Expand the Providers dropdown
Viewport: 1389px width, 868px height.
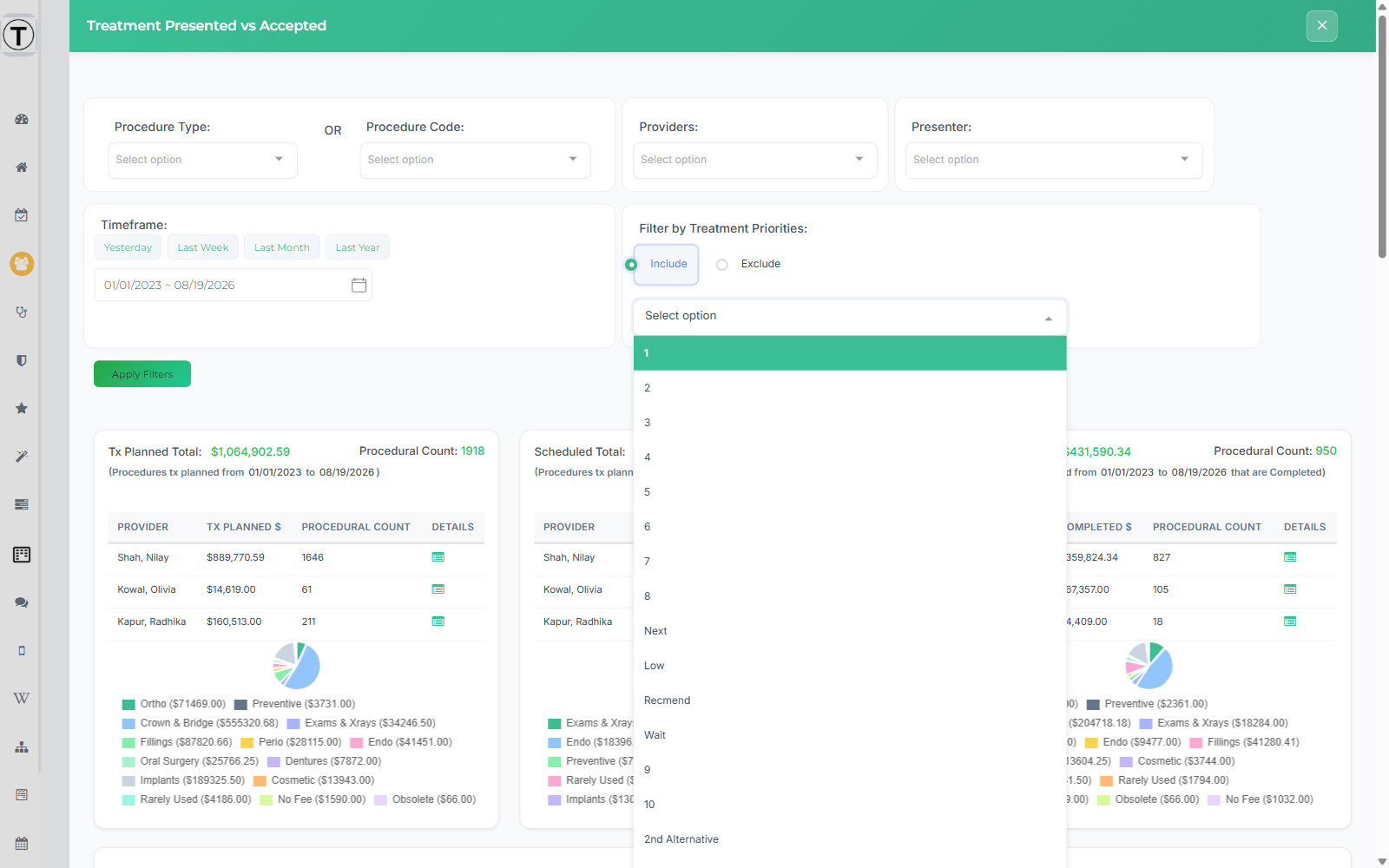tap(754, 161)
